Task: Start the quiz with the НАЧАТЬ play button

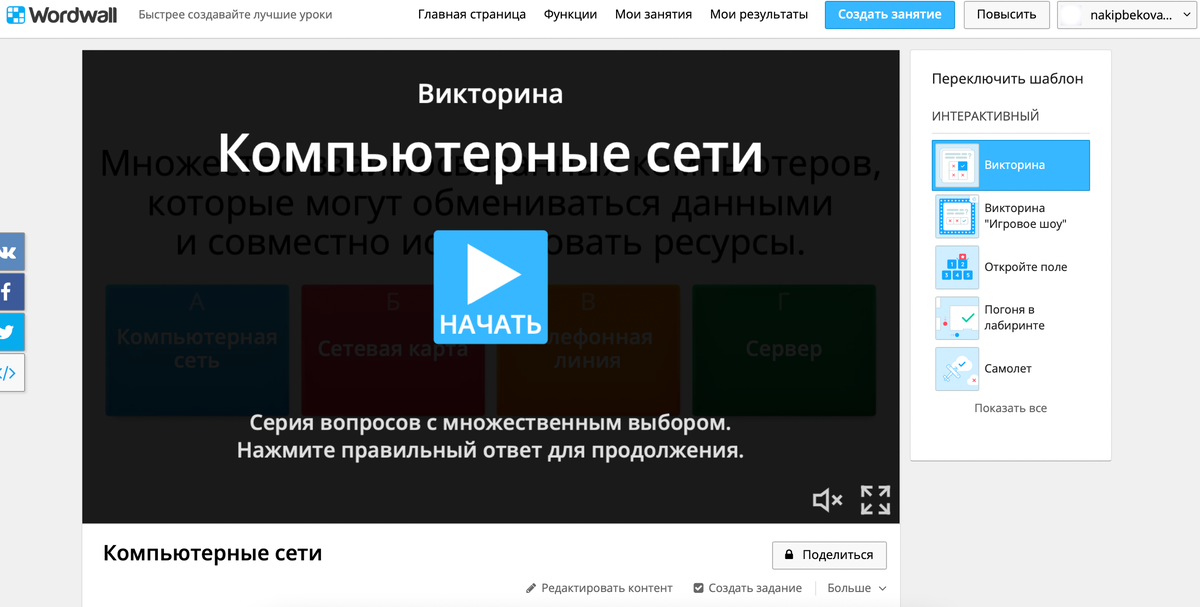Action: (x=490, y=287)
